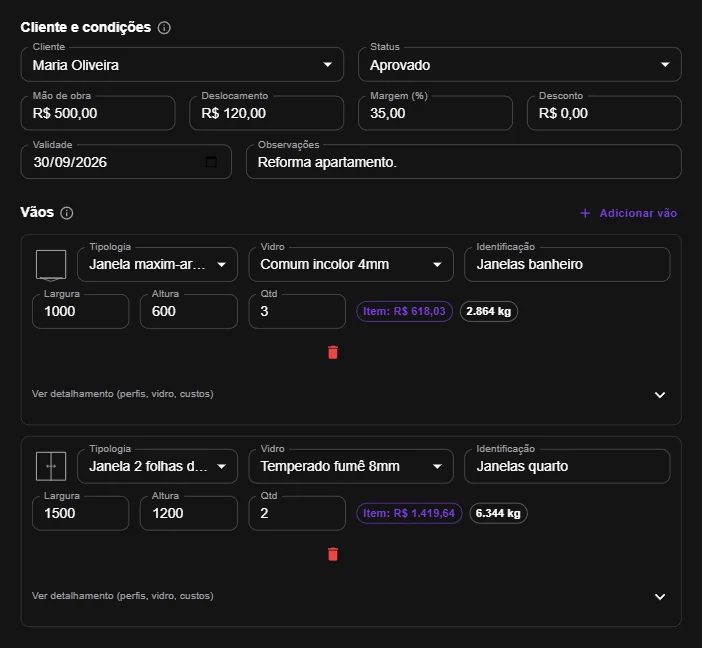Edit Largura field with value 1500
The height and width of the screenshot is (648, 702).
(81, 513)
